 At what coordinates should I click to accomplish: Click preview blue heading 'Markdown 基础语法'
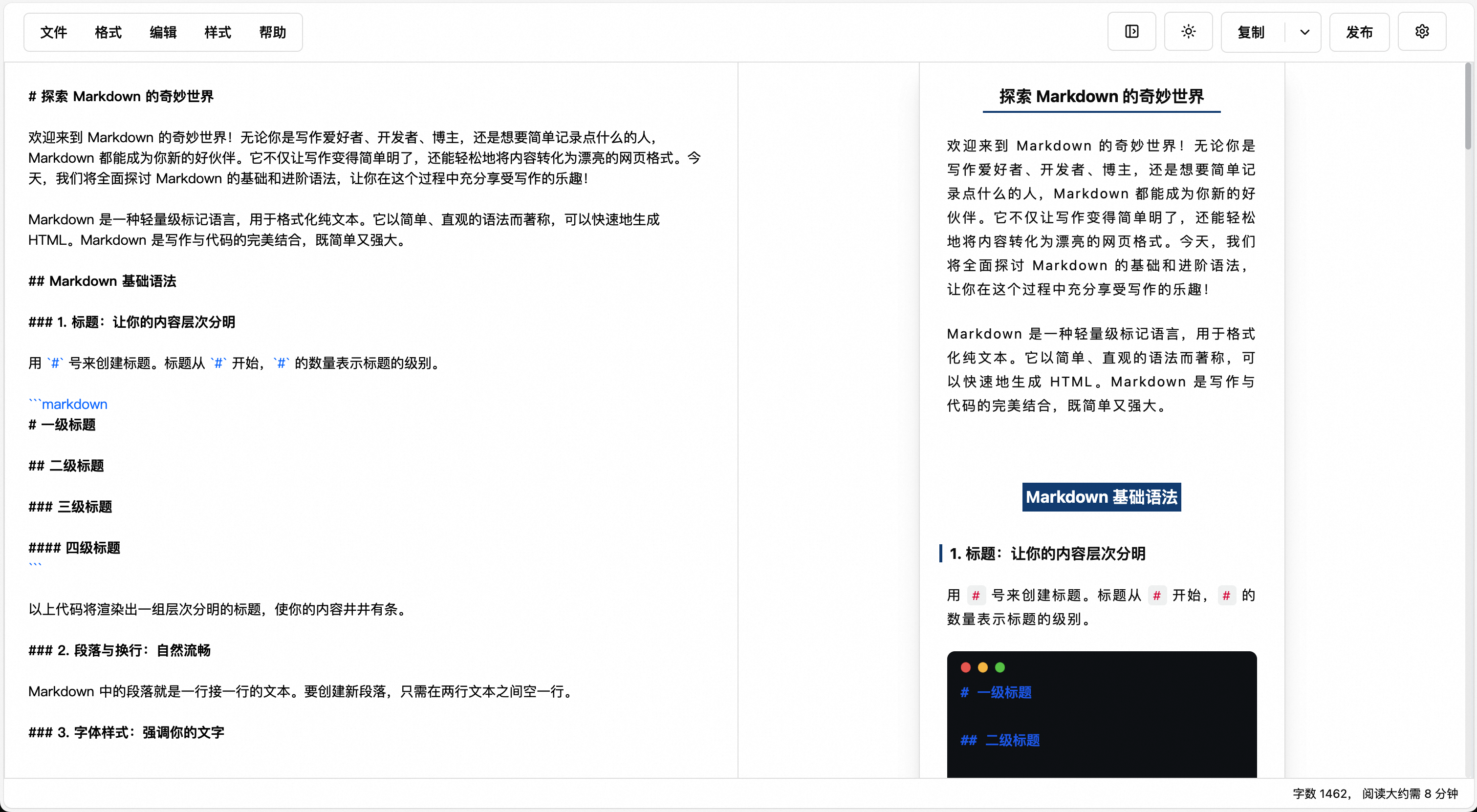(1101, 497)
